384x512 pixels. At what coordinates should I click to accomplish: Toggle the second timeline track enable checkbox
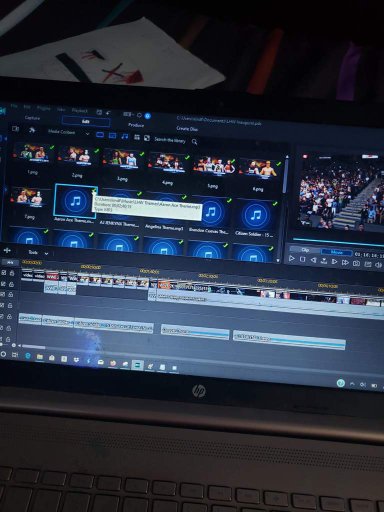click(3, 284)
